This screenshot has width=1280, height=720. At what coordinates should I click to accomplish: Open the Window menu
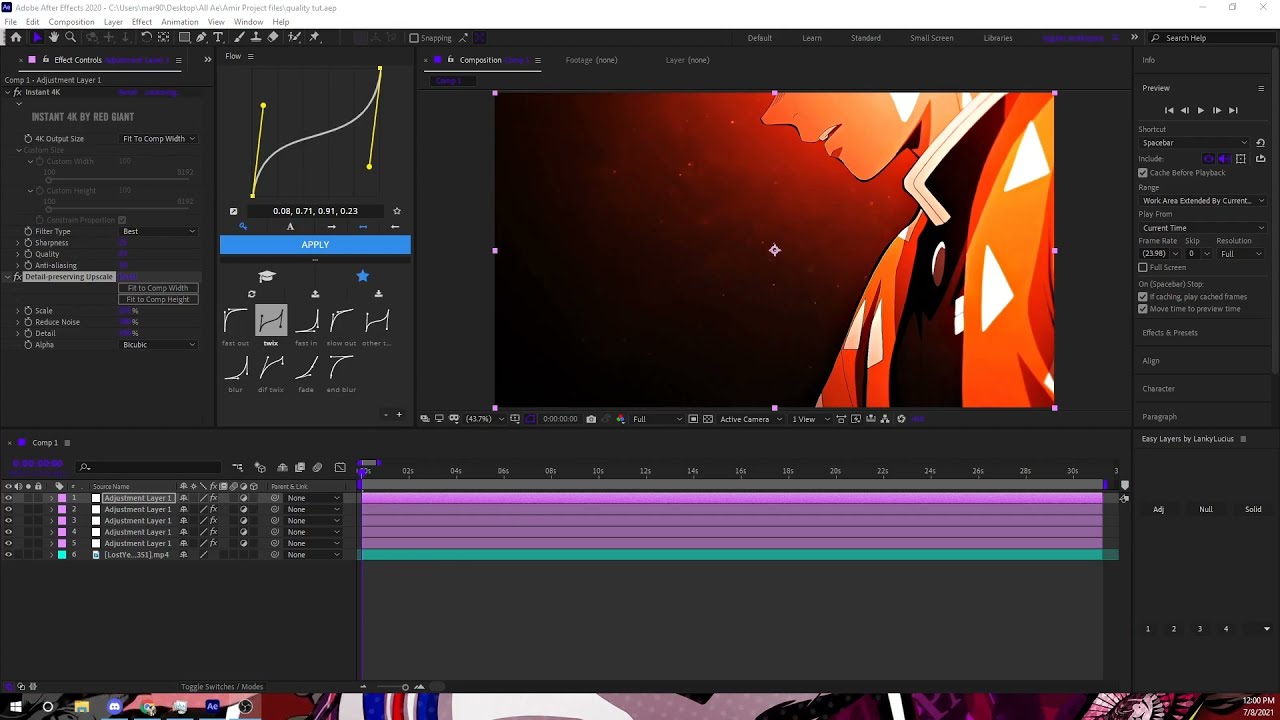(249, 22)
